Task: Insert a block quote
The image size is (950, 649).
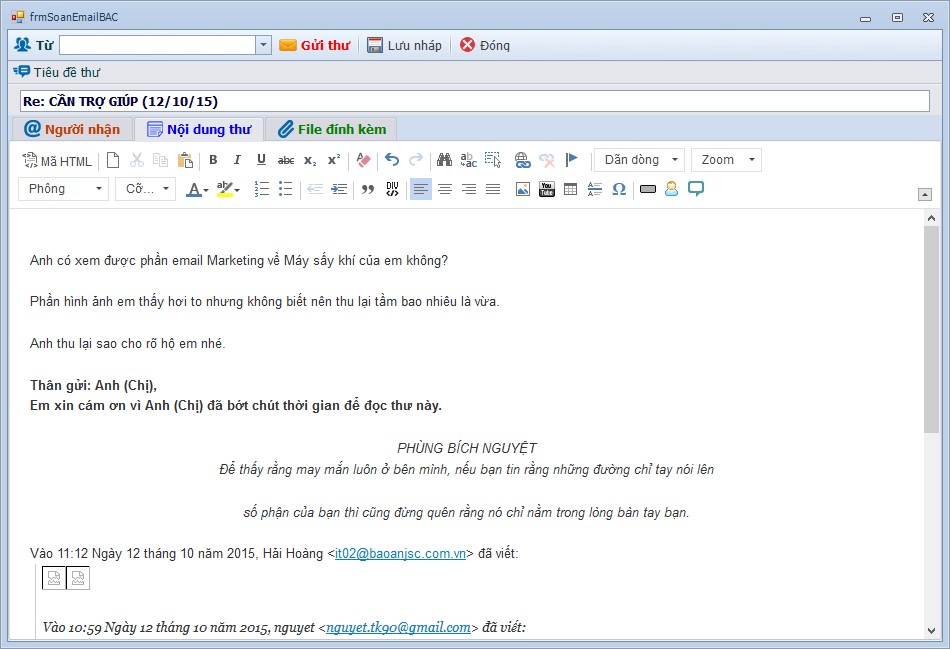Action: pos(368,189)
